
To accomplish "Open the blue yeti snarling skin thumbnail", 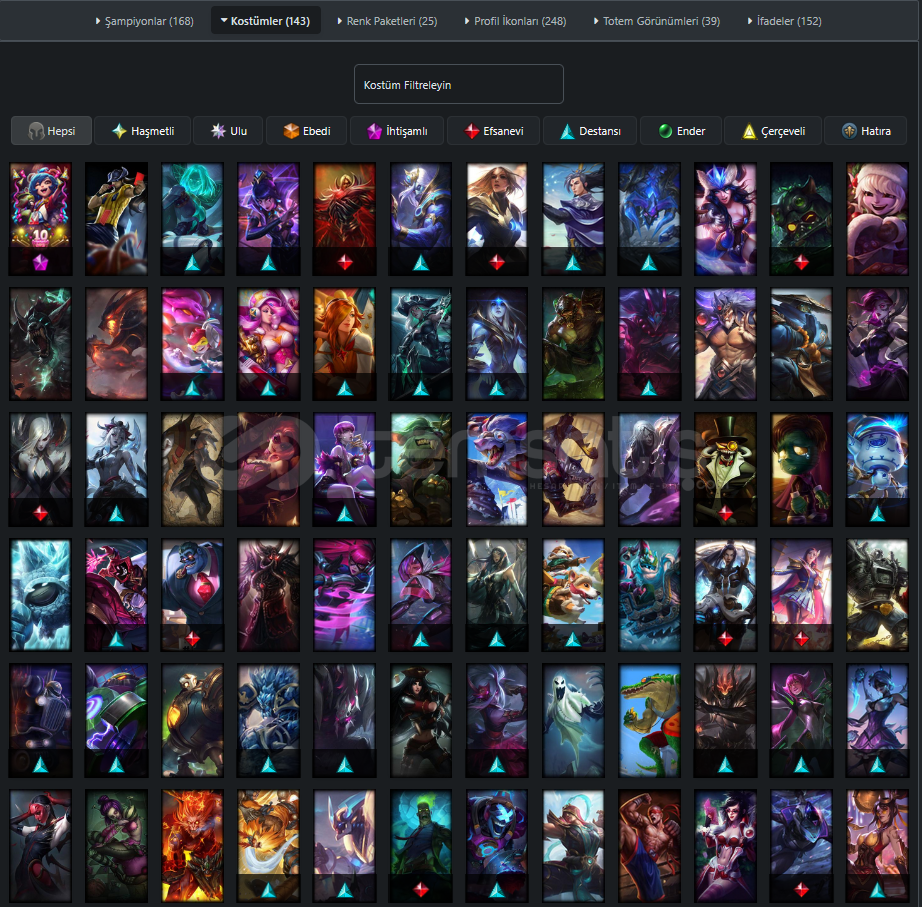I will tap(497, 469).
